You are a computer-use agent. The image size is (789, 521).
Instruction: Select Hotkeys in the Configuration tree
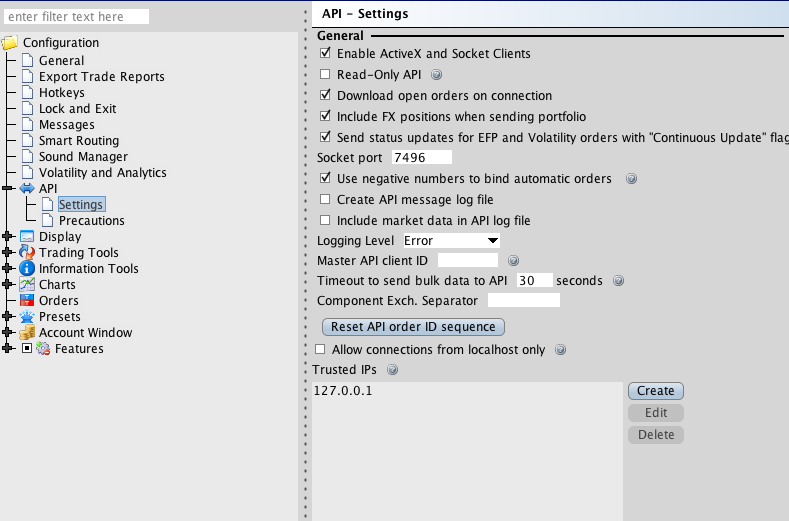(x=61, y=93)
